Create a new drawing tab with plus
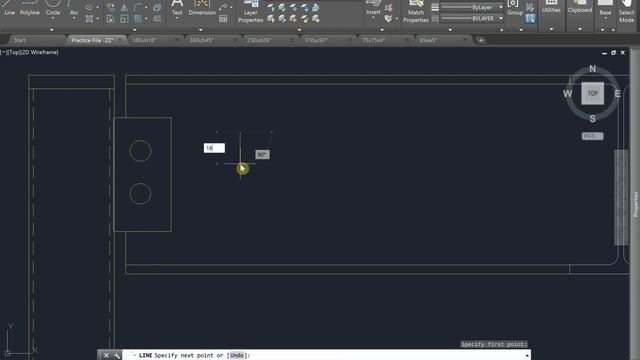 (x=481, y=40)
